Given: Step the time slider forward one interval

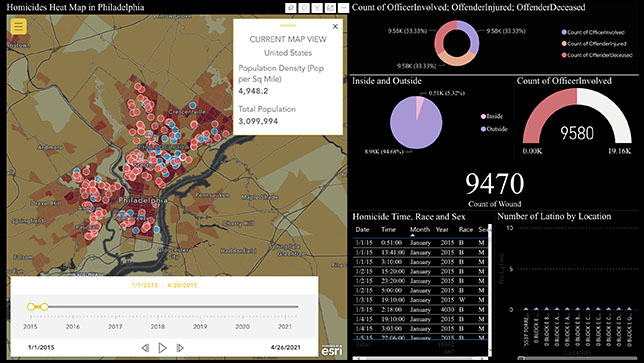Looking at the screenshot, I should [x=180, y=348].
